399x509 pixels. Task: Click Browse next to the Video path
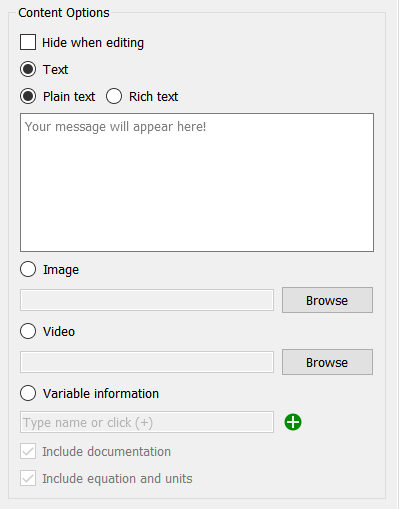(x=327, y=362)
